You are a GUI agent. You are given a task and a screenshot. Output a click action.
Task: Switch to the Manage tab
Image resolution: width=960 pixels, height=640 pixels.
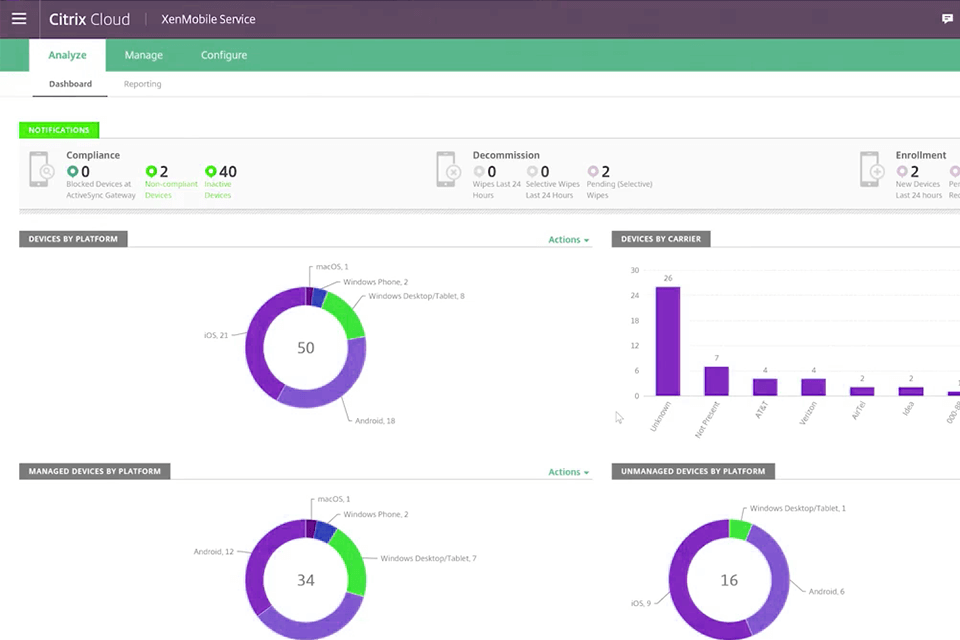[x=143, y=55]
